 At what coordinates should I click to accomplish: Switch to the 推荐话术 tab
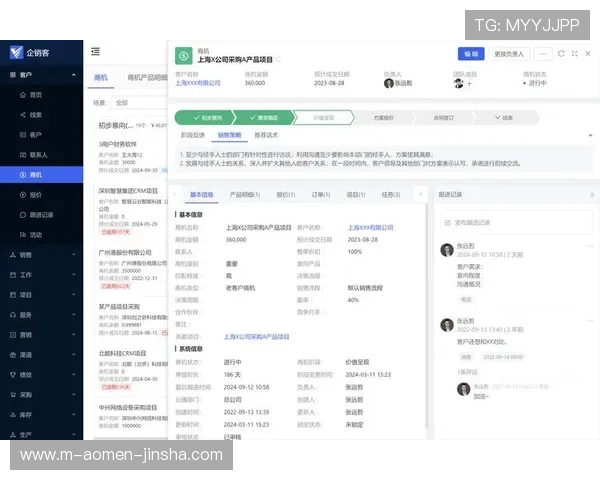coord(266,135)
